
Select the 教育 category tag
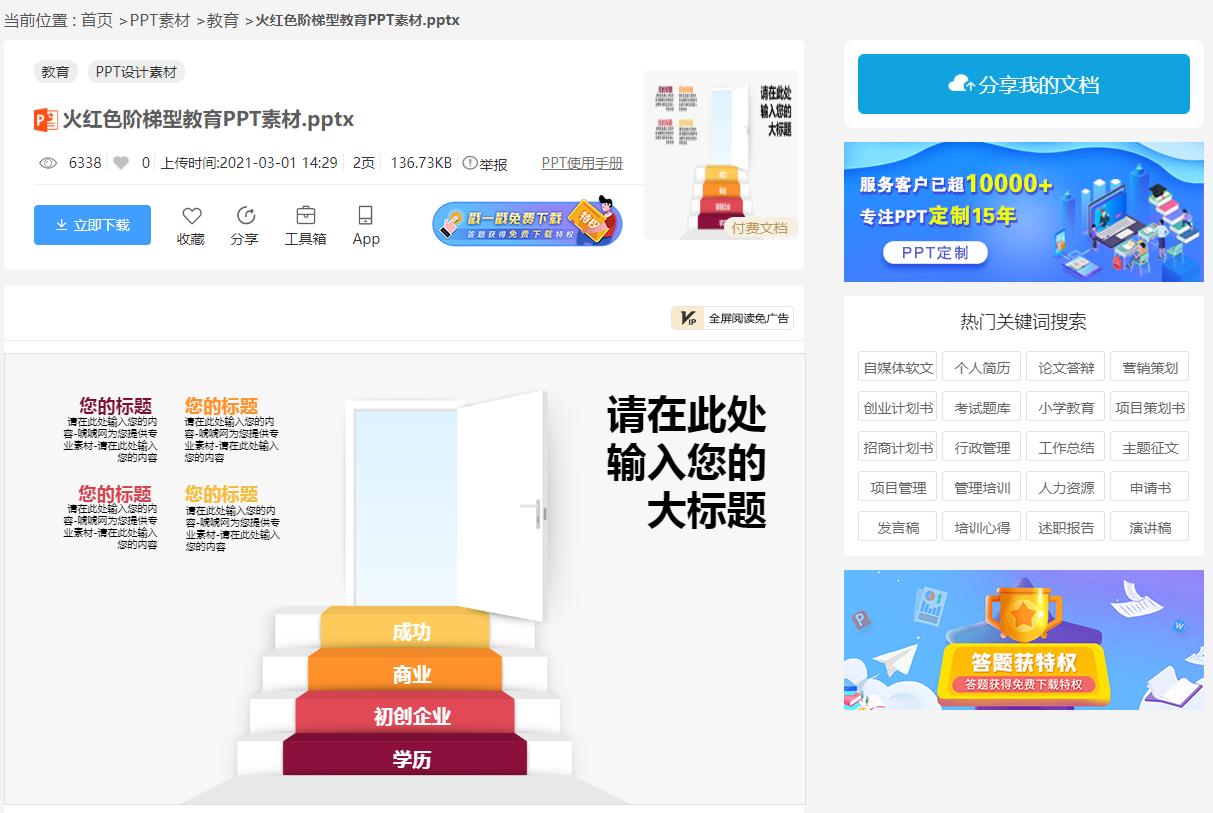tap(56, 71)
